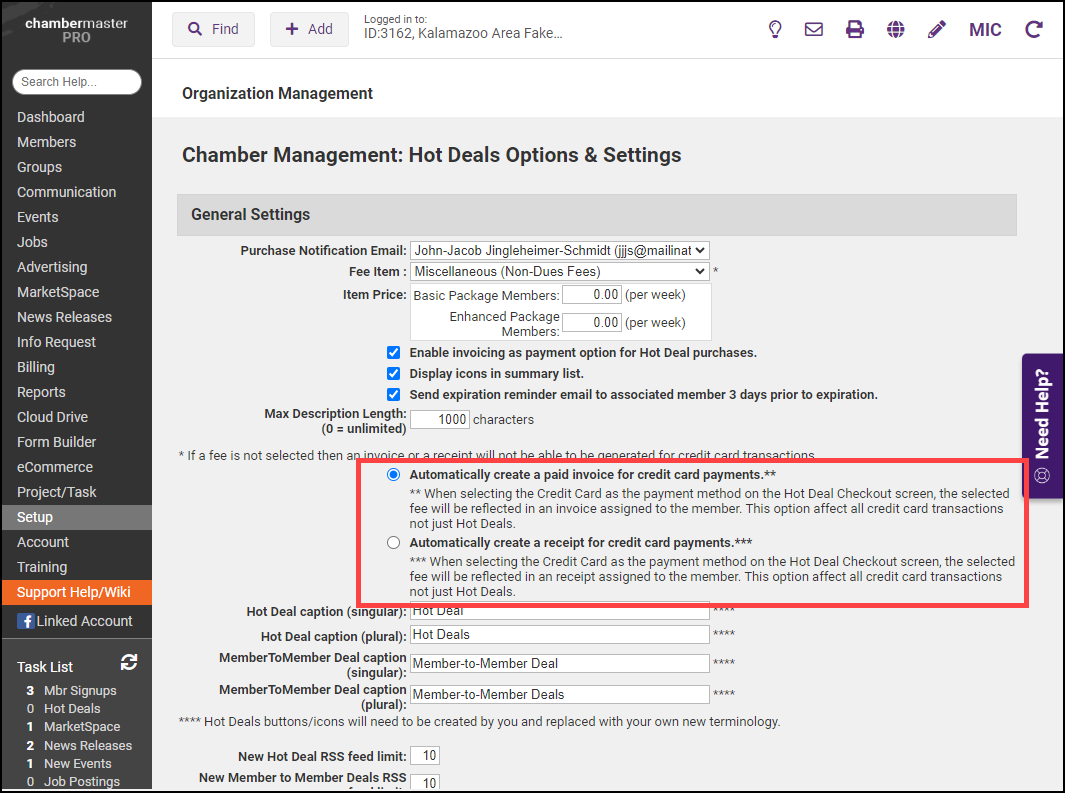Click Basic Package Members price field

pos(592,295)
